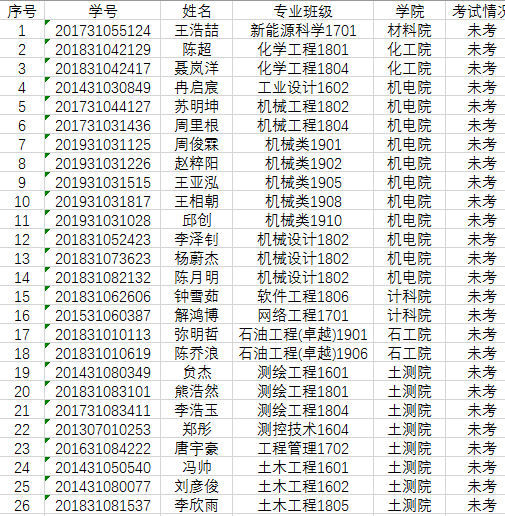Click name cell 熊浩然
Screen dimensions: 505x516
[x=196, y=390]
